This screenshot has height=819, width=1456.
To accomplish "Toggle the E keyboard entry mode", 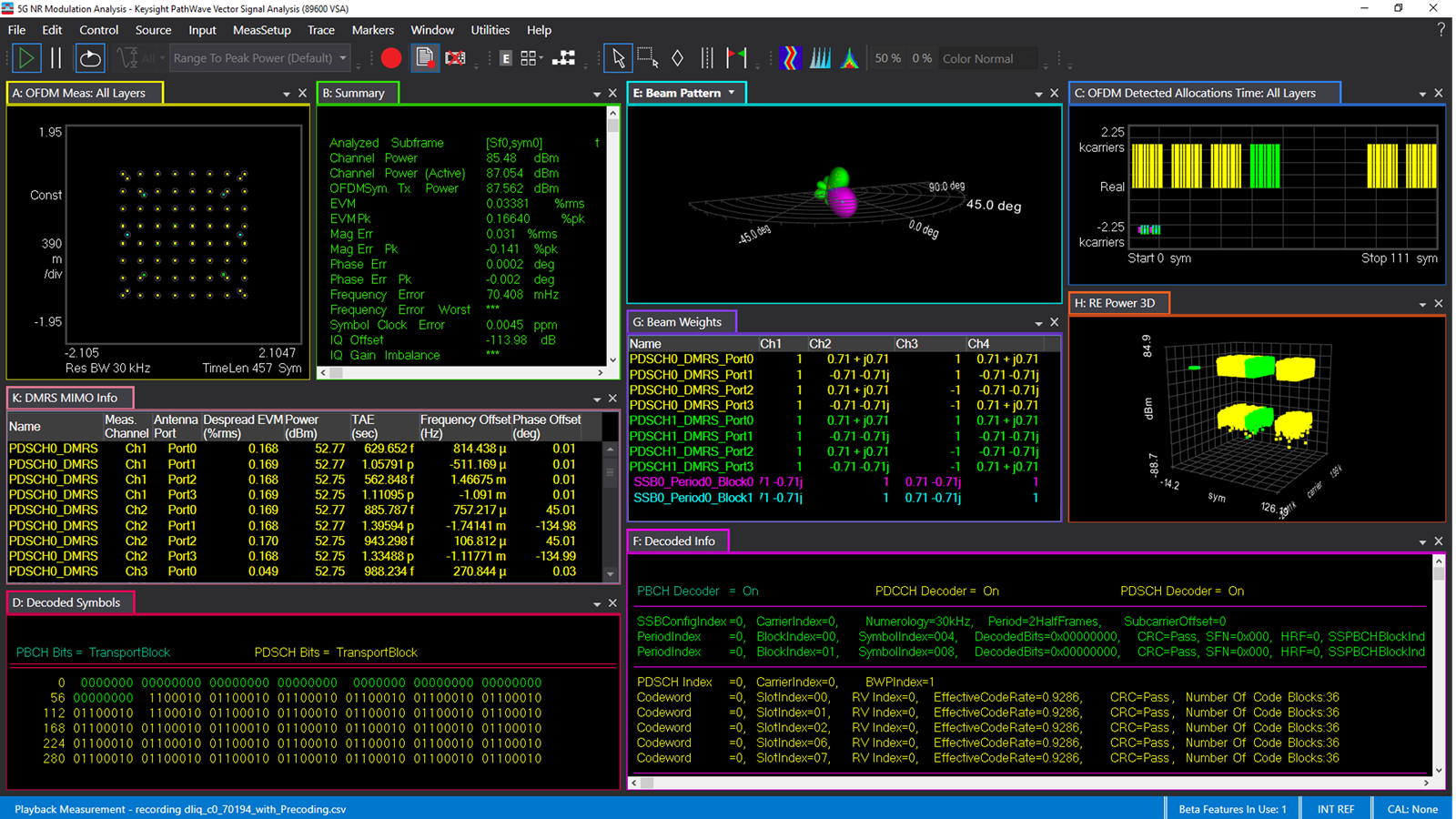I will pyautogui.click(x=506, y=57).
